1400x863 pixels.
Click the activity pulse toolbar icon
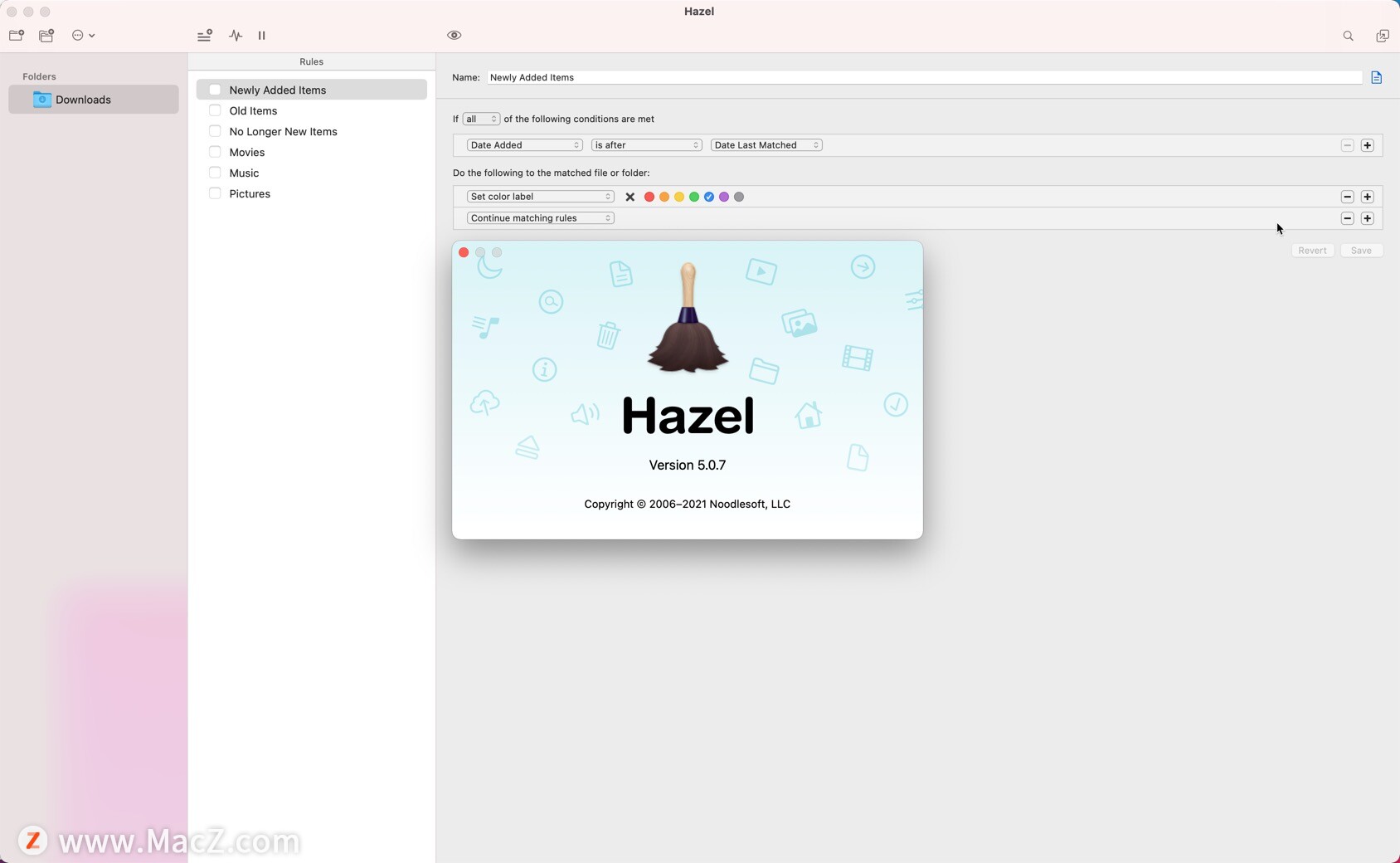click(236, 36)
